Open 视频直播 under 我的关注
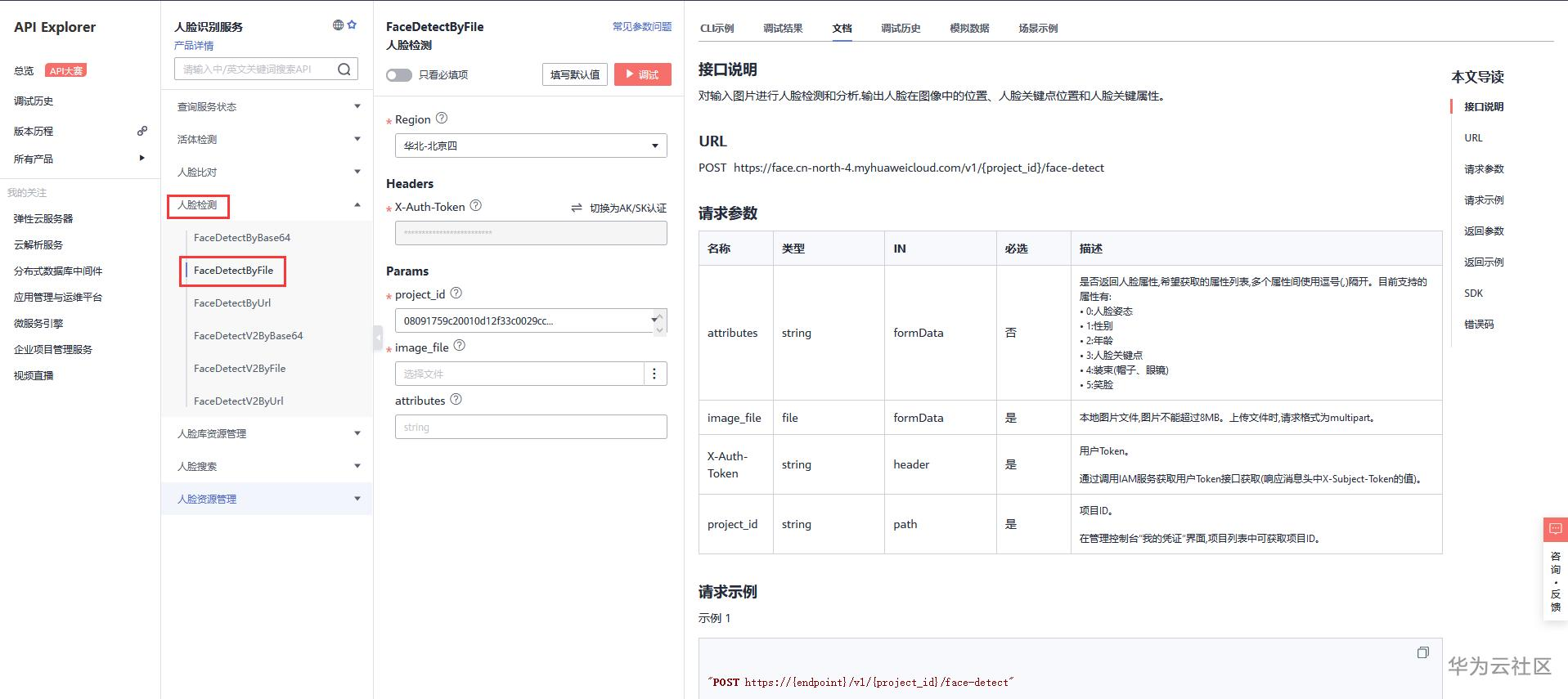Viewport: 1568px width, 699px height. click(x=34, y=376)
